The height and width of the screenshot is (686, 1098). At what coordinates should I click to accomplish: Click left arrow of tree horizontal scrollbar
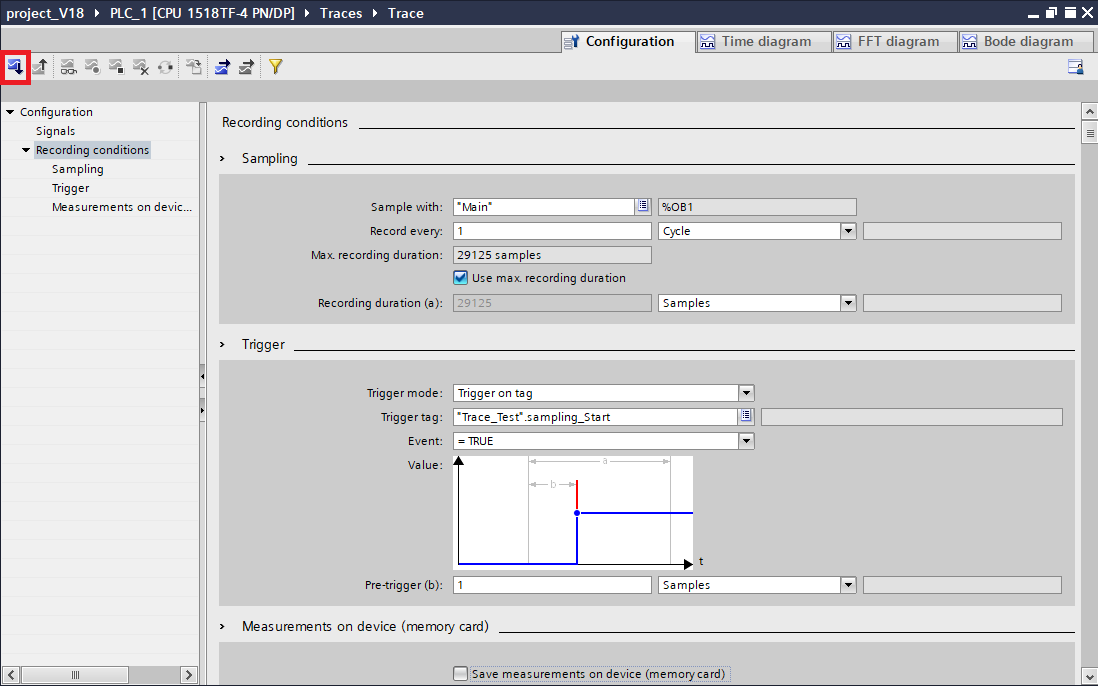(x=11, y=675)
